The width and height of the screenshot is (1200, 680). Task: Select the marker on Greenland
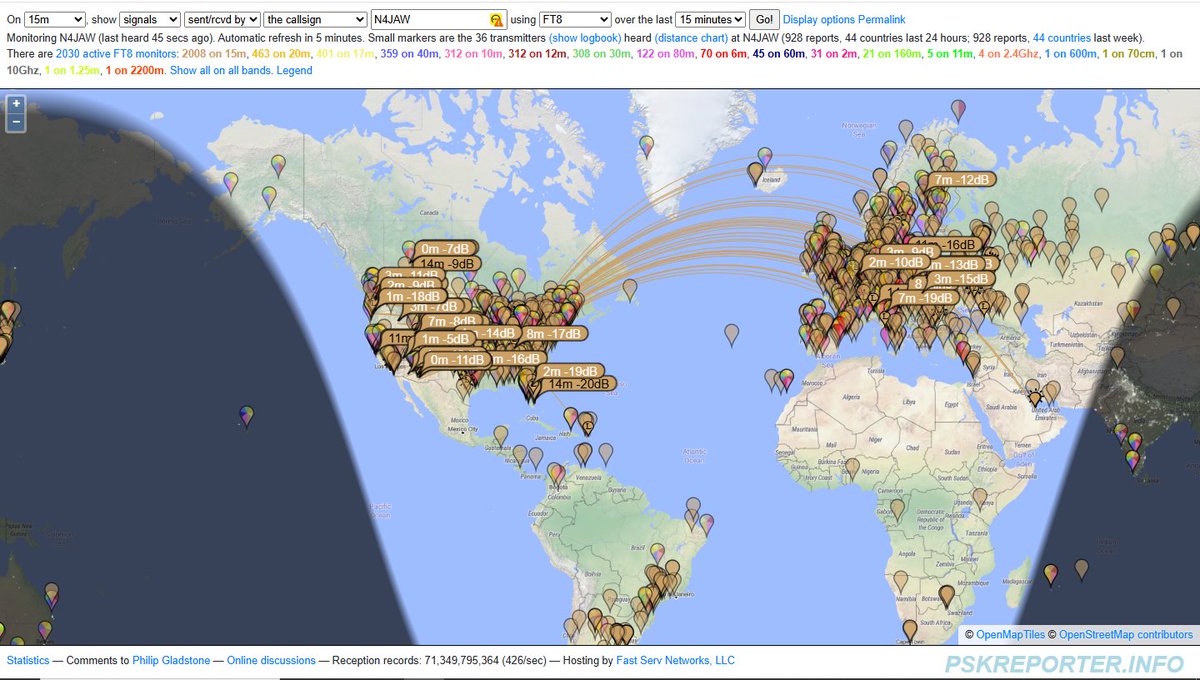point(646,147)
